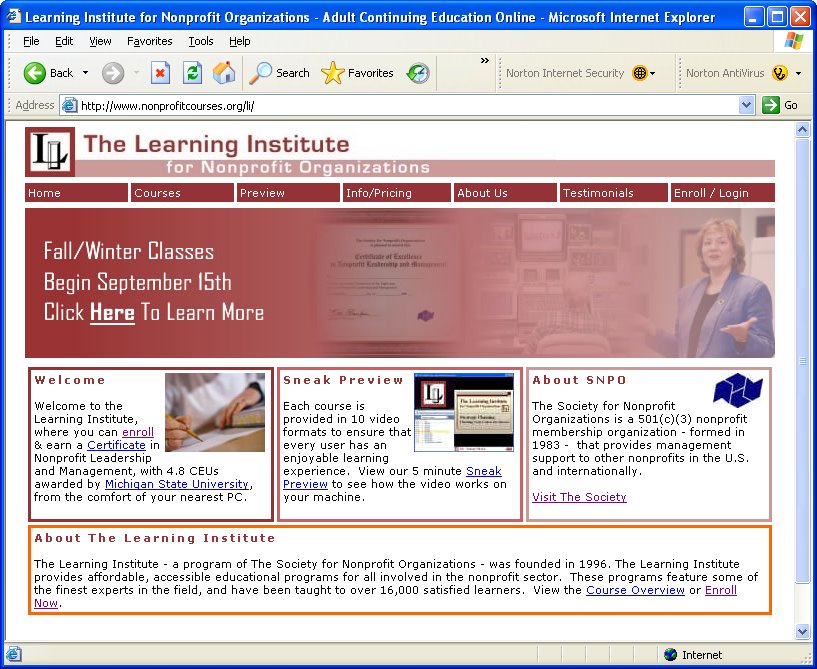Open the Favorites menu
Image resolution: width=817 pixels, height=669 pixels.
tap(150, 41)
